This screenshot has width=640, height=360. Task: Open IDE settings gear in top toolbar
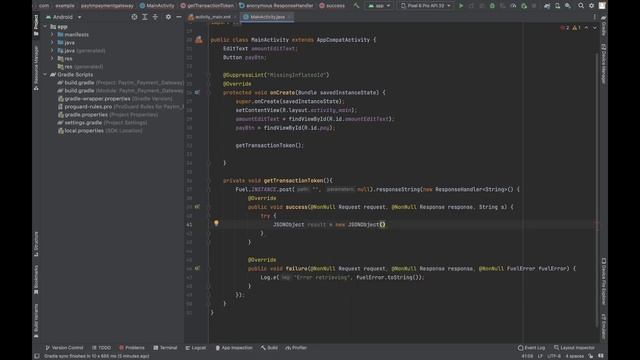pos(591,6)
